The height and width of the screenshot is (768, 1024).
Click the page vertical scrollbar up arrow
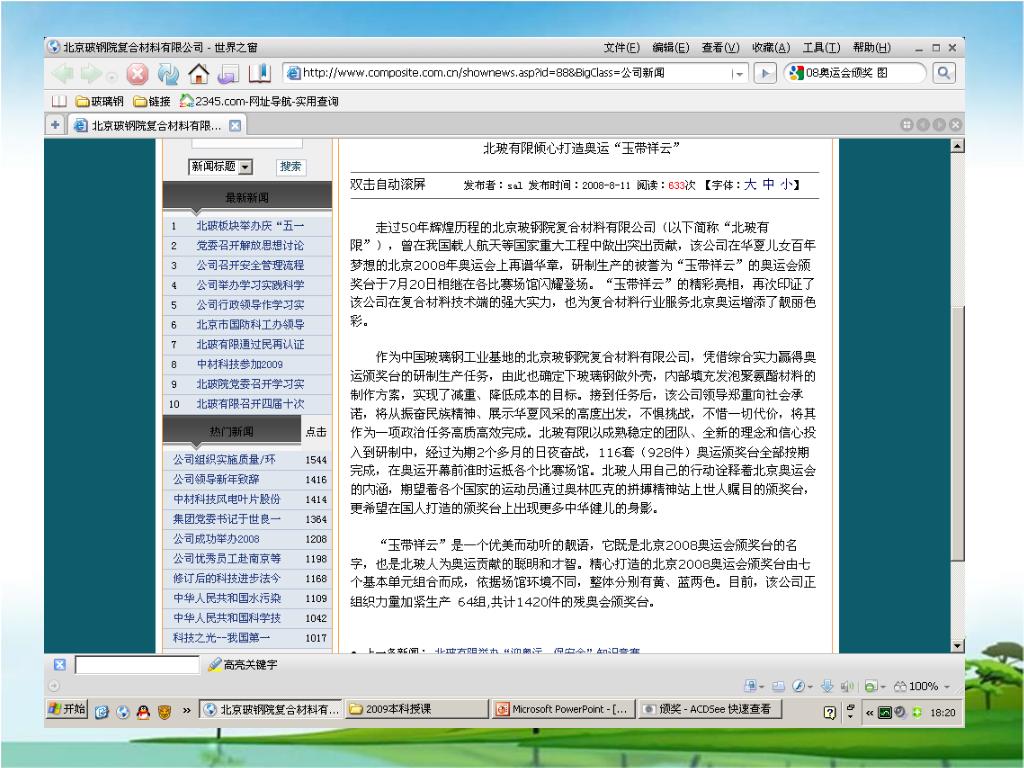coord(957,146)
